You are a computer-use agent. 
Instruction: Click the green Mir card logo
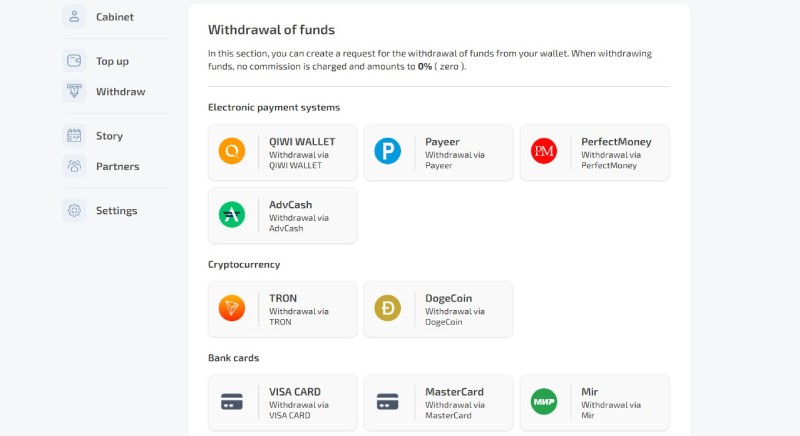pos(544,402)
